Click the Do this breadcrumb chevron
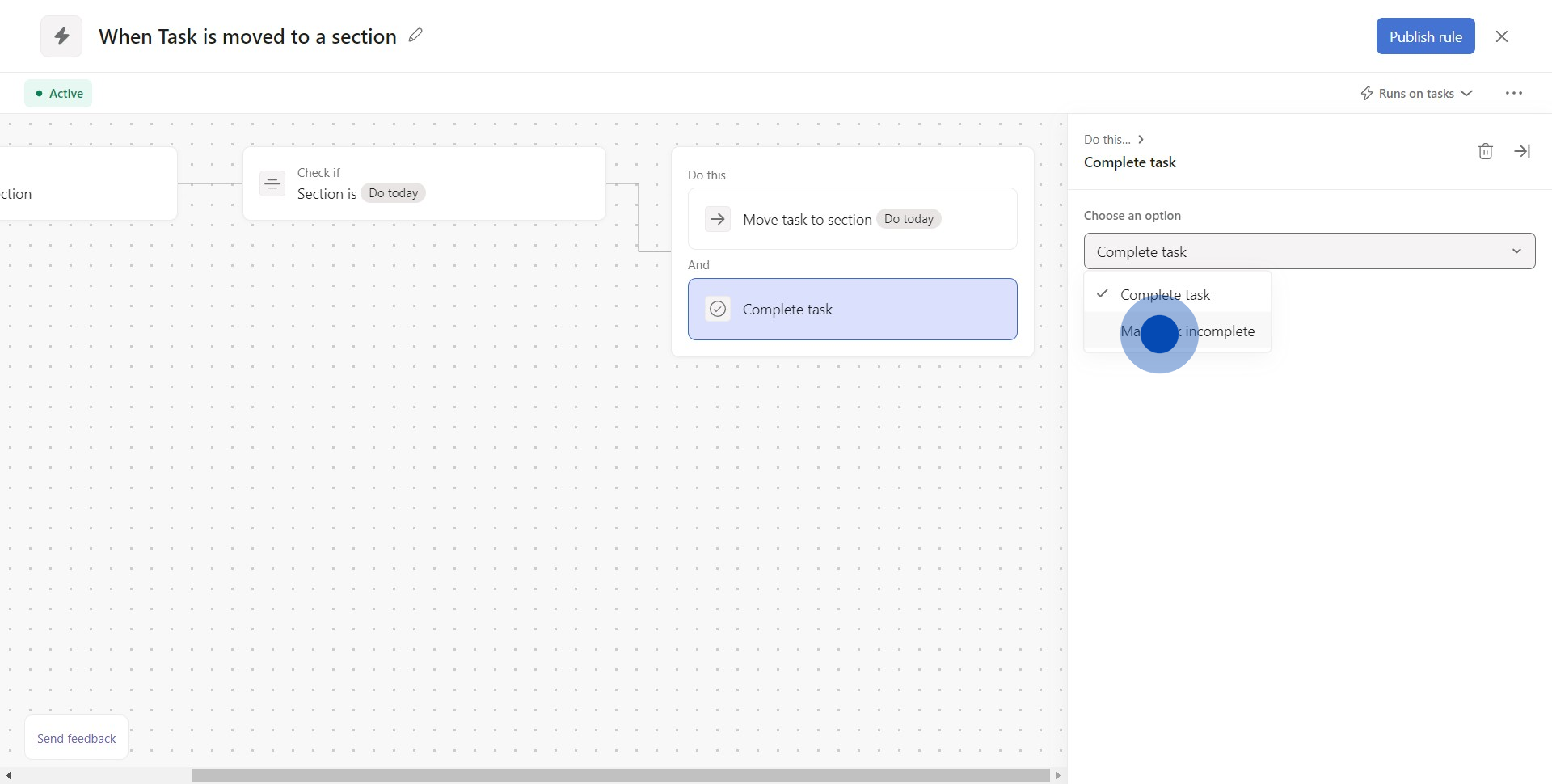Viewport: 1552px width, 784px height. tap(1141, 140)
